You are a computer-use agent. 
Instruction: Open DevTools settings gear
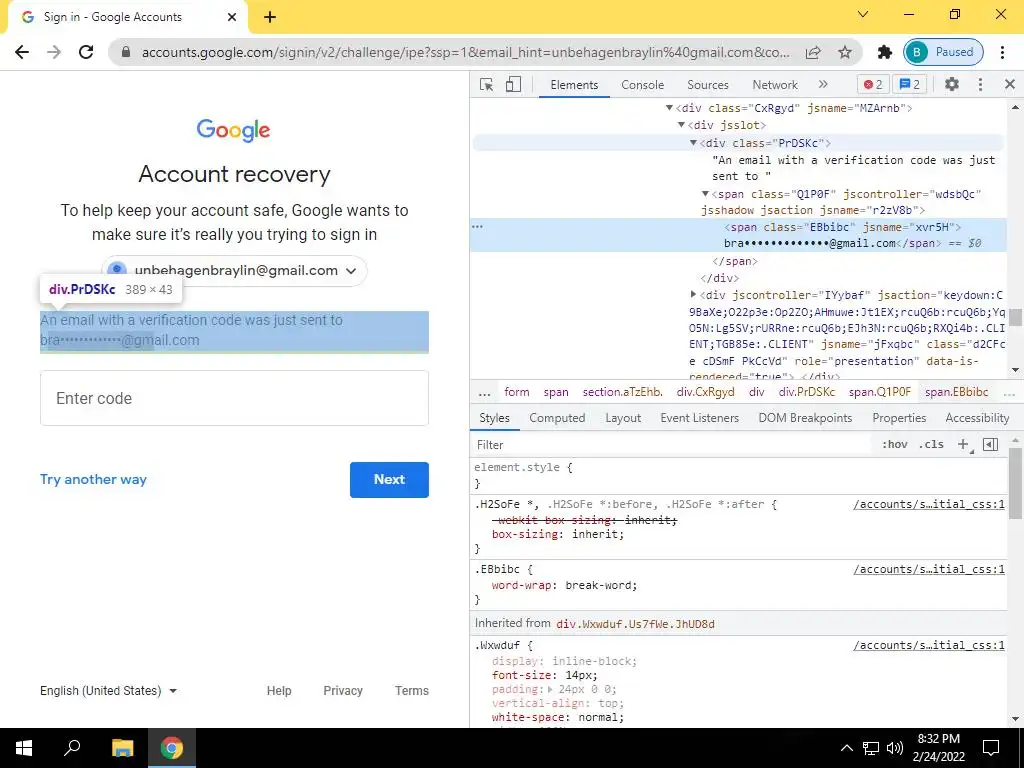(x=952, y=84)
